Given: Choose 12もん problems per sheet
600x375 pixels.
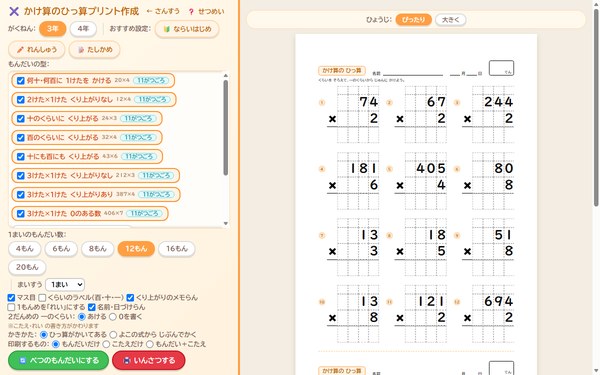Looking at the screenshot, I should pyautogui.click(x=136, y=249).
